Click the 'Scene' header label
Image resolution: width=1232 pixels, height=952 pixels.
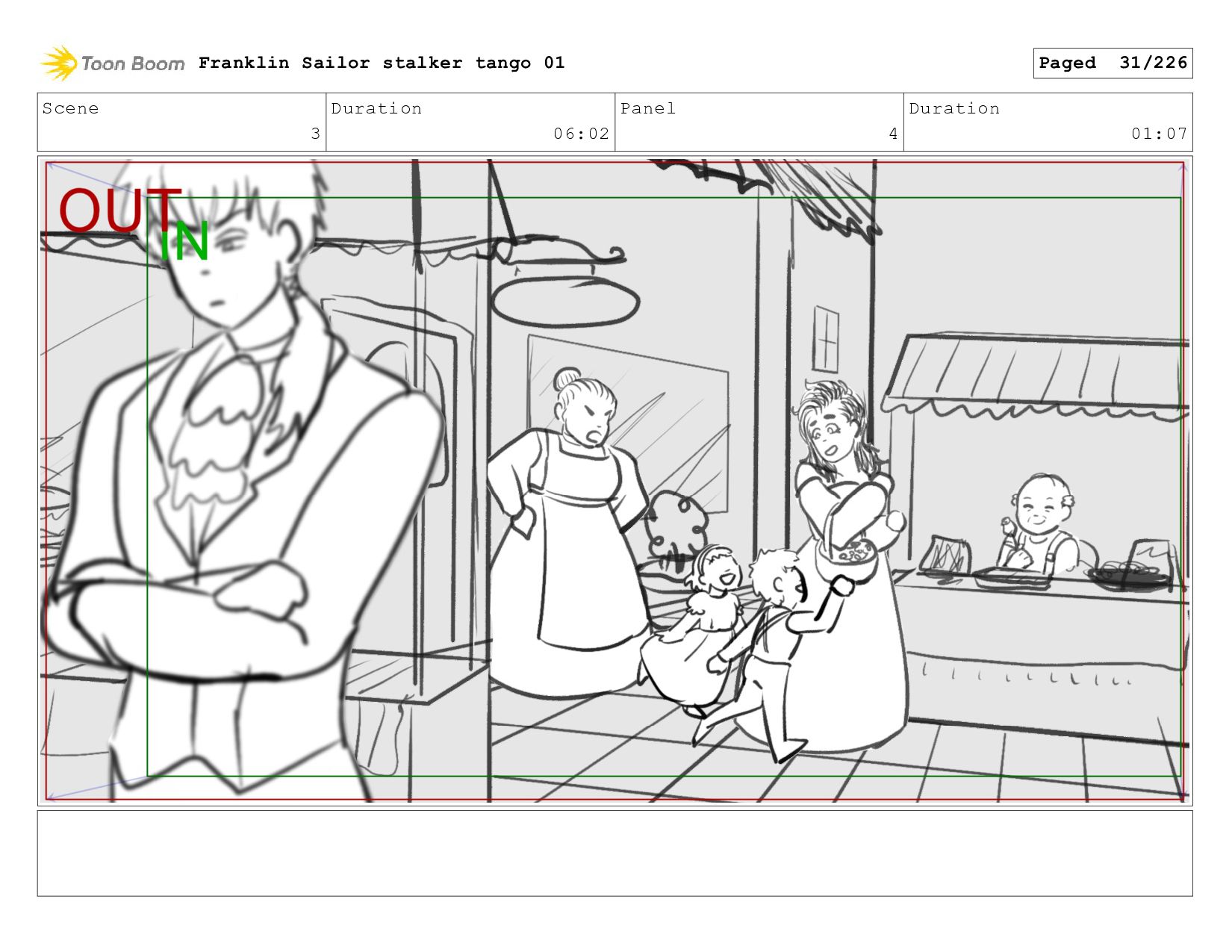[70, 108]
